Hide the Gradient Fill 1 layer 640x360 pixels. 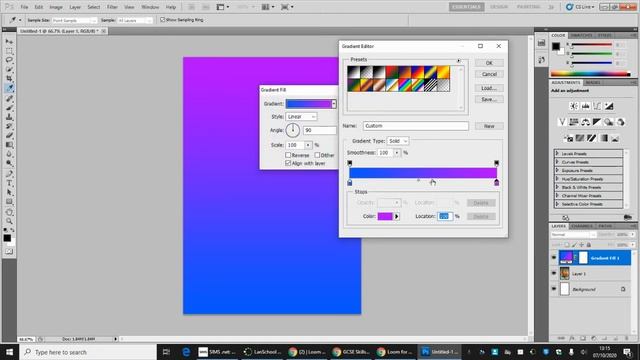point(554,258)
